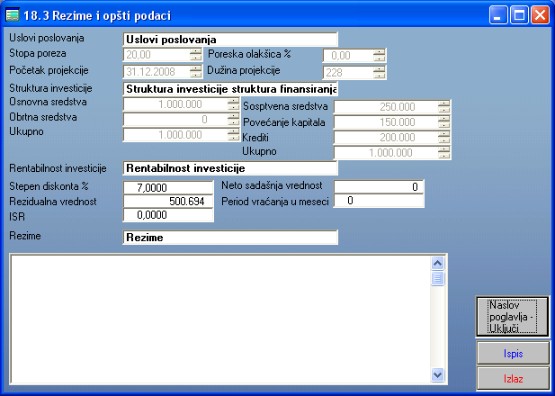The image size is (555, 396).
Task: Click the text area scroll down arrow
Action: click(x=438, y=375)
